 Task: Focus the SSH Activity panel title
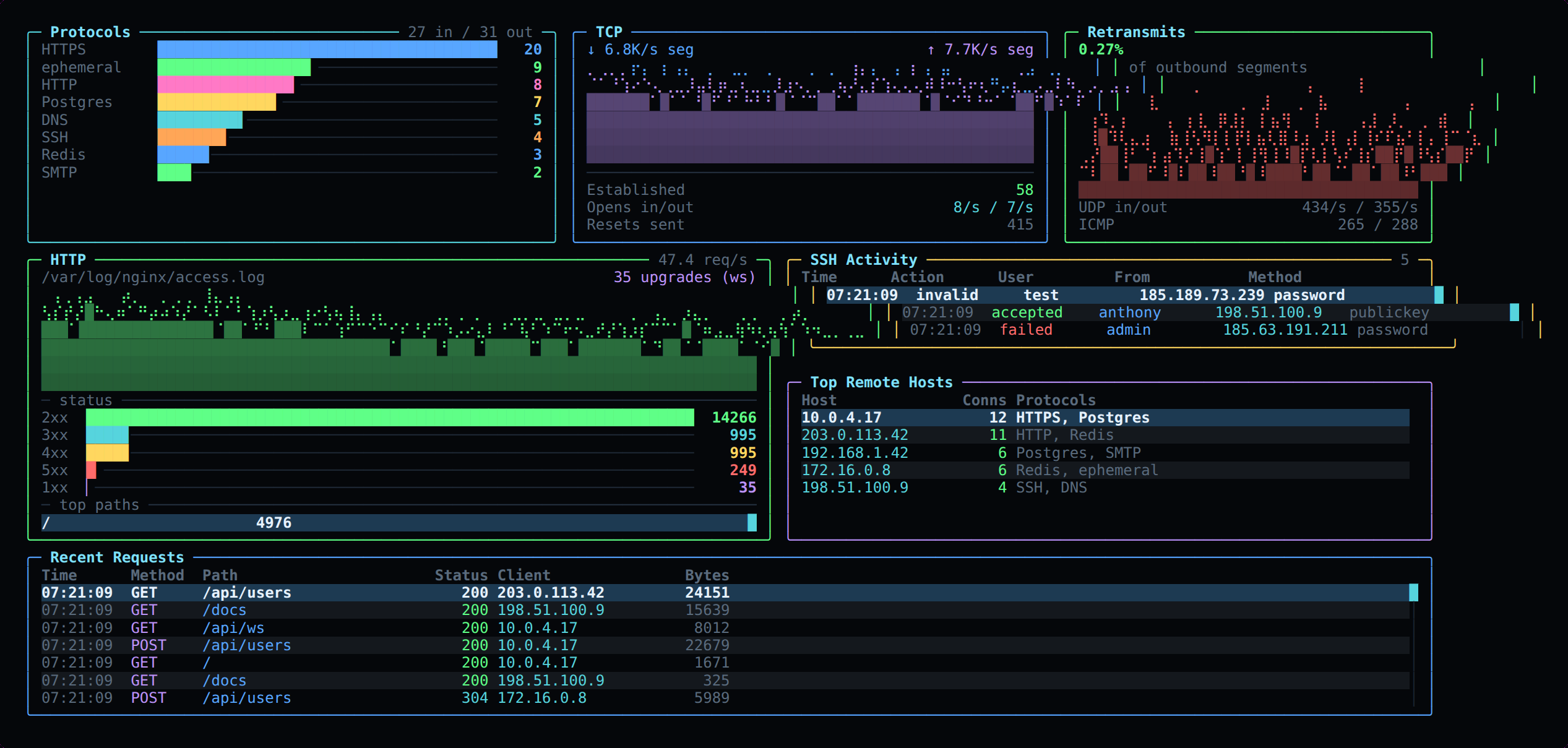864,260
